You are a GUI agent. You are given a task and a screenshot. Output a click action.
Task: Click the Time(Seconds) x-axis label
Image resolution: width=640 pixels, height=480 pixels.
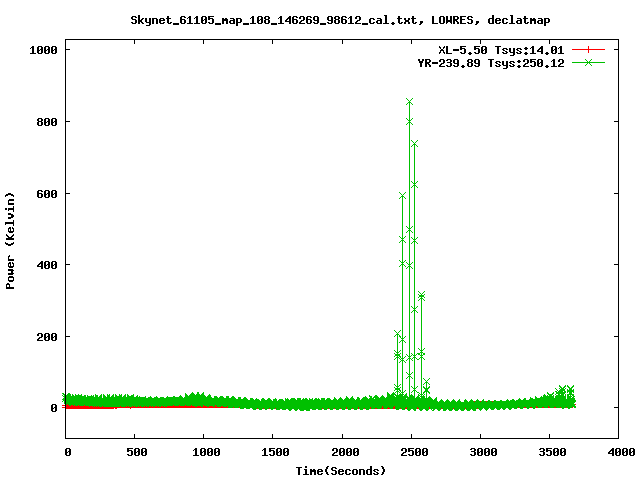click(340, 470)
